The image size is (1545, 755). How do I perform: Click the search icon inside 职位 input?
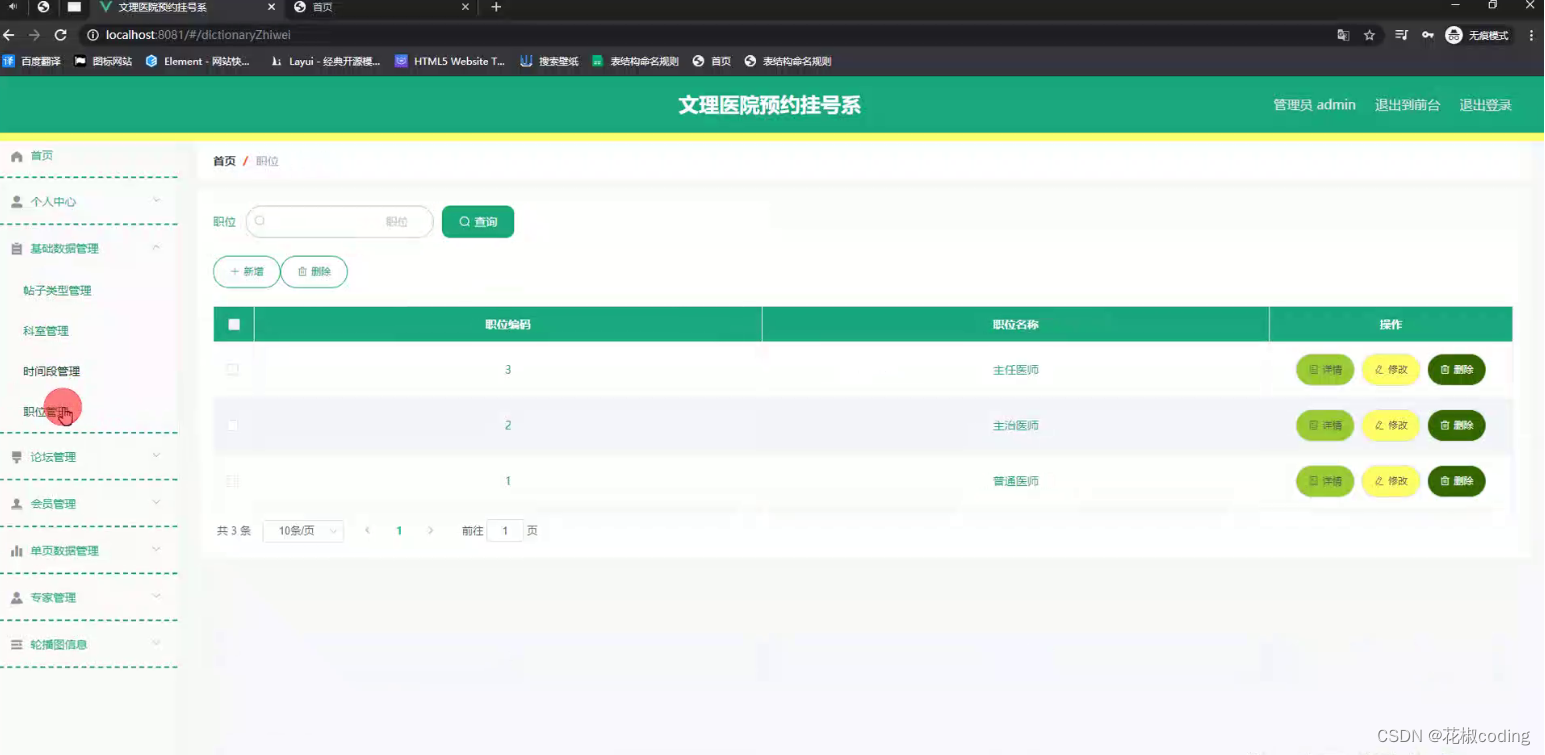coord(260,221)
